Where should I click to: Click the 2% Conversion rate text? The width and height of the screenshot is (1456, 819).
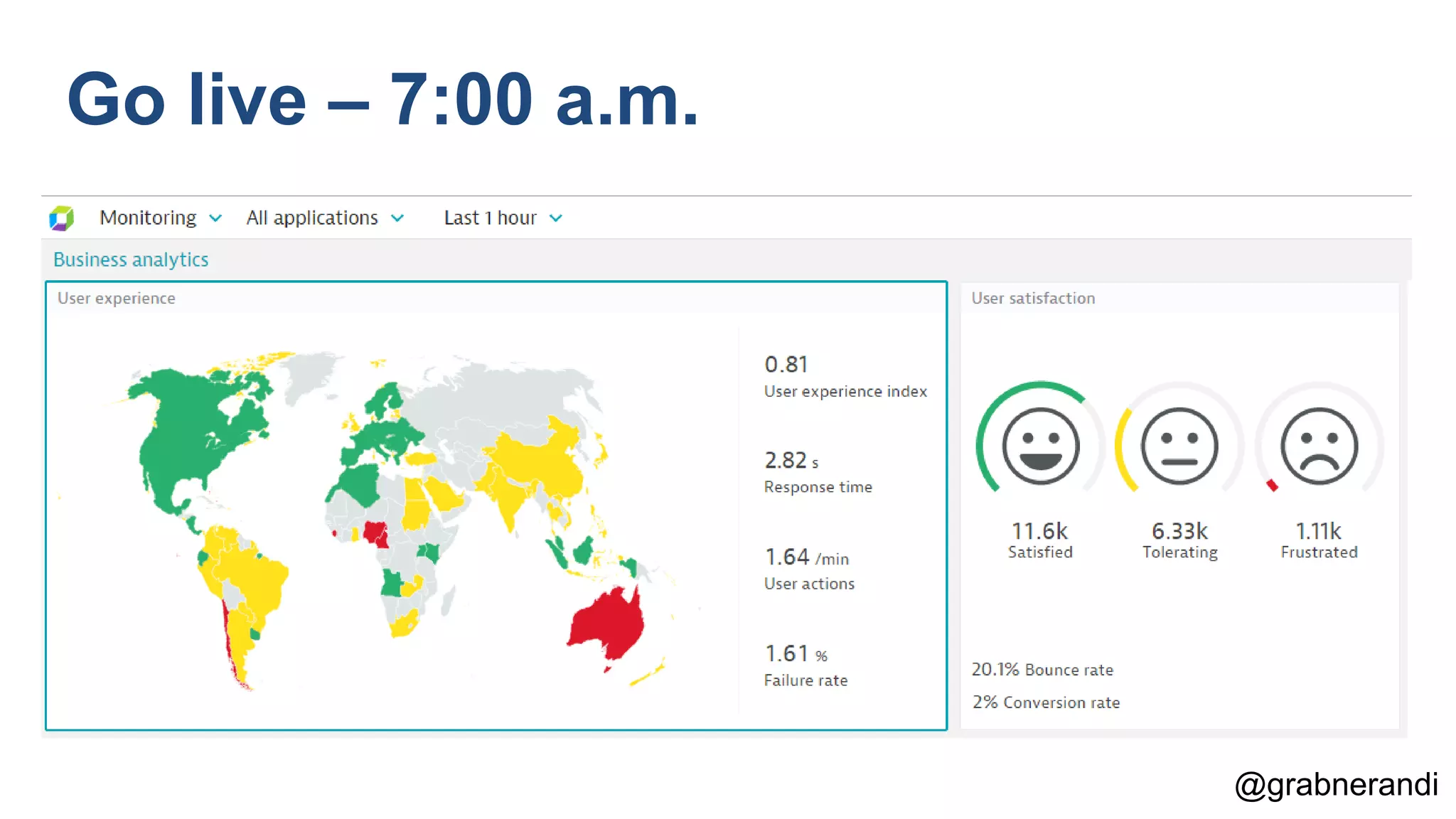click(1046, 702)
